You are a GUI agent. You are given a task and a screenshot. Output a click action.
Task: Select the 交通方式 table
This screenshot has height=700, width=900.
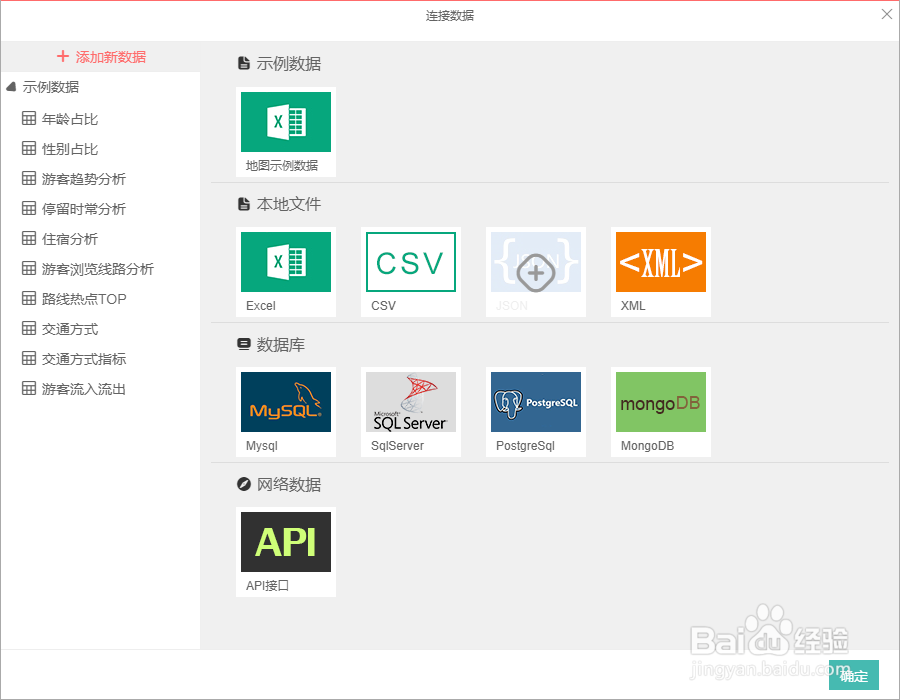[x=69, y=329]
